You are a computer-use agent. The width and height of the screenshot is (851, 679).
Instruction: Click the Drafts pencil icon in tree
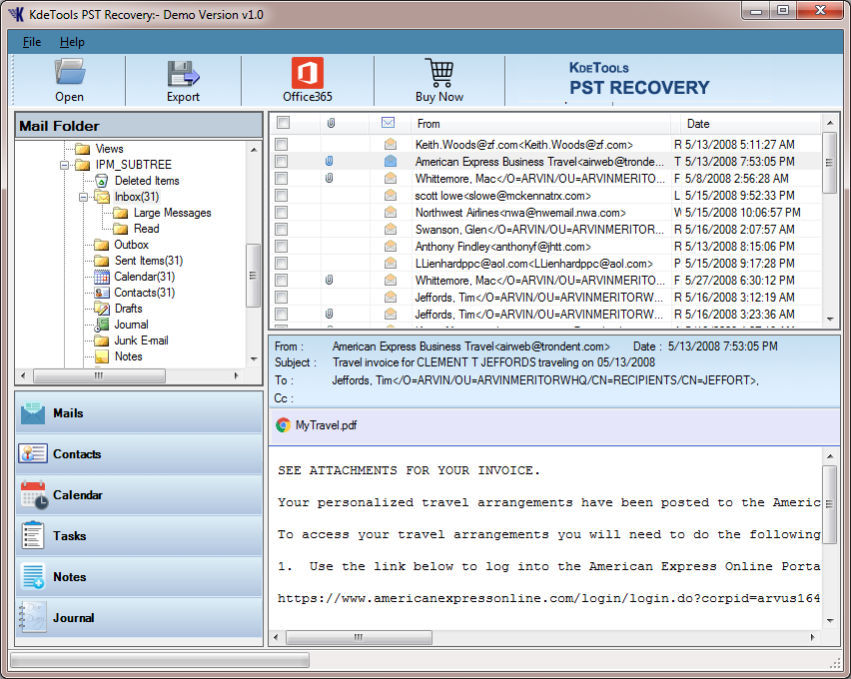pyautogui.click(x=101, y=308)
